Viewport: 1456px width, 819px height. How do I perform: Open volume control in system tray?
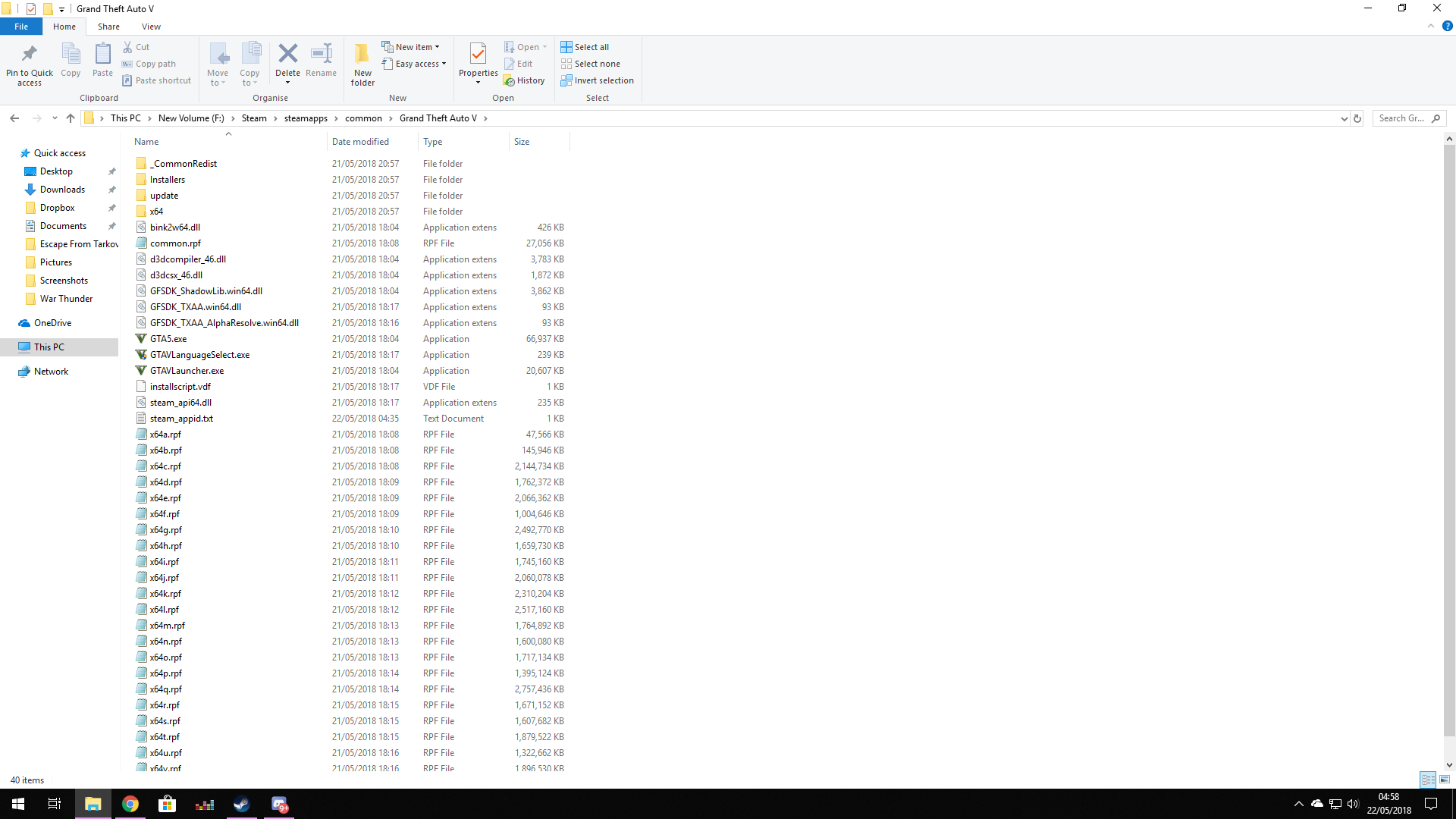[1353, 804]
